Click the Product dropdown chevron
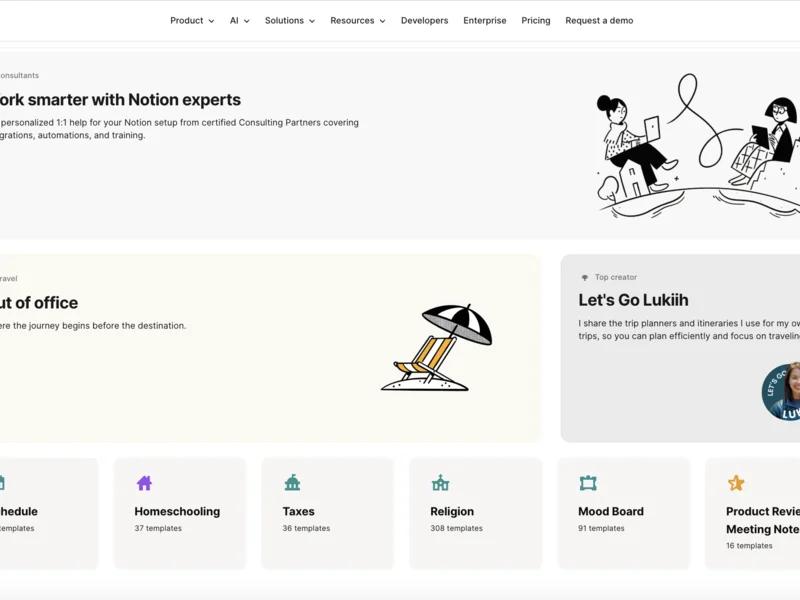800x600 pixels. 211,21
